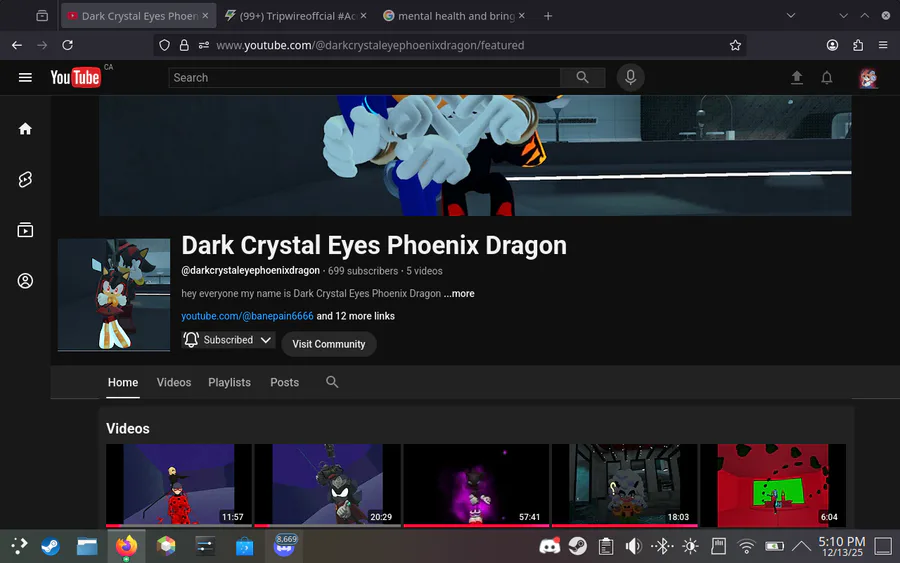Viewport: 900px width, 563px height.
Task: Open the account avatar menu
Action: tap(868, 77)
